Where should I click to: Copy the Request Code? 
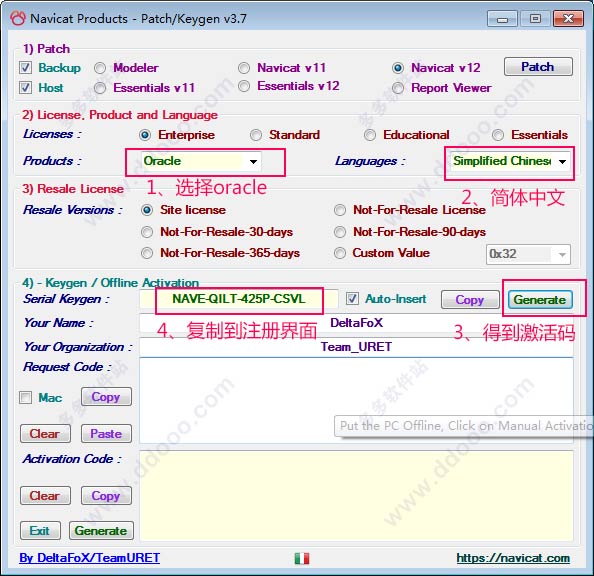tap(106, 397)
